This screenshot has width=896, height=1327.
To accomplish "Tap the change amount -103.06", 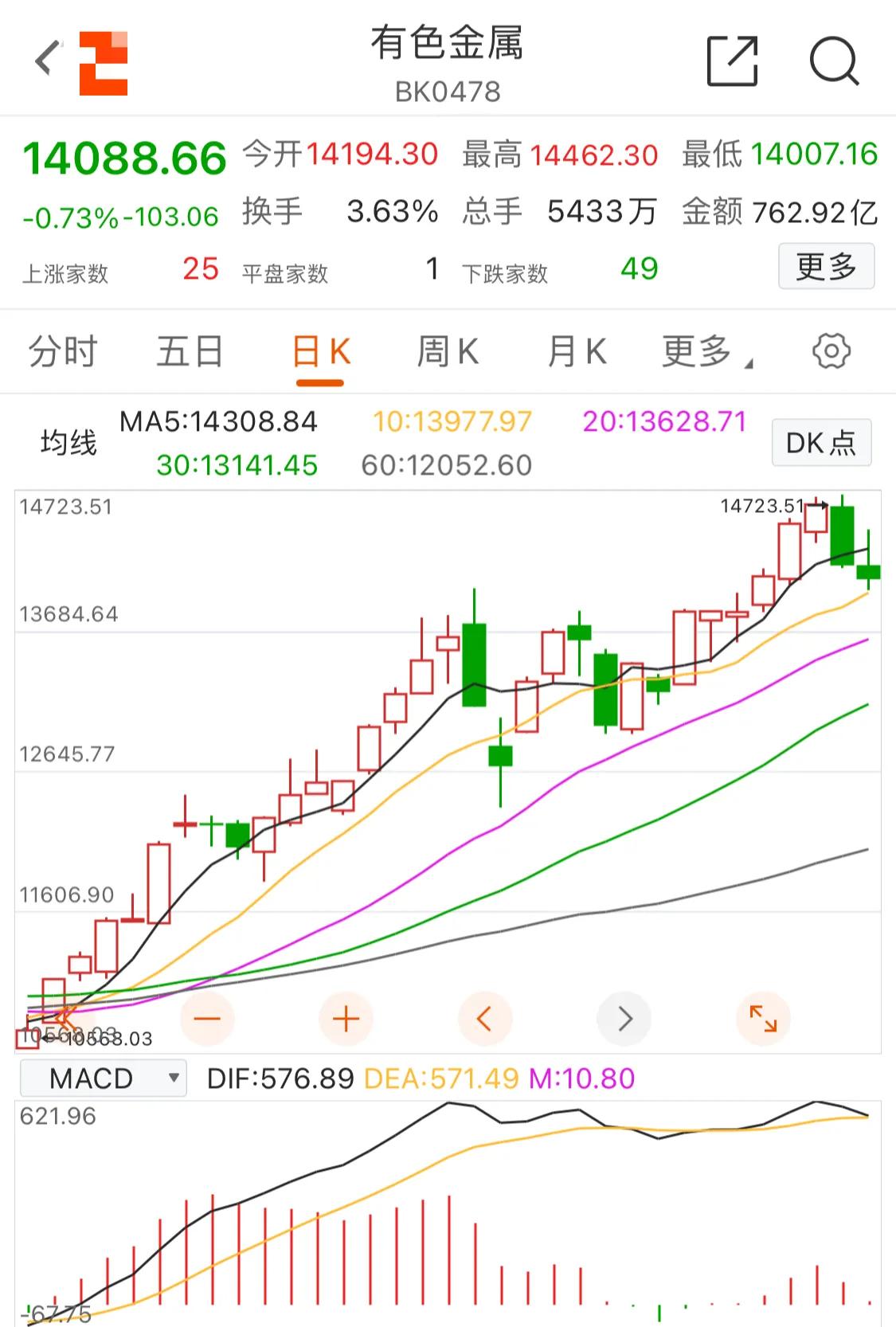I will coord(170,217).
